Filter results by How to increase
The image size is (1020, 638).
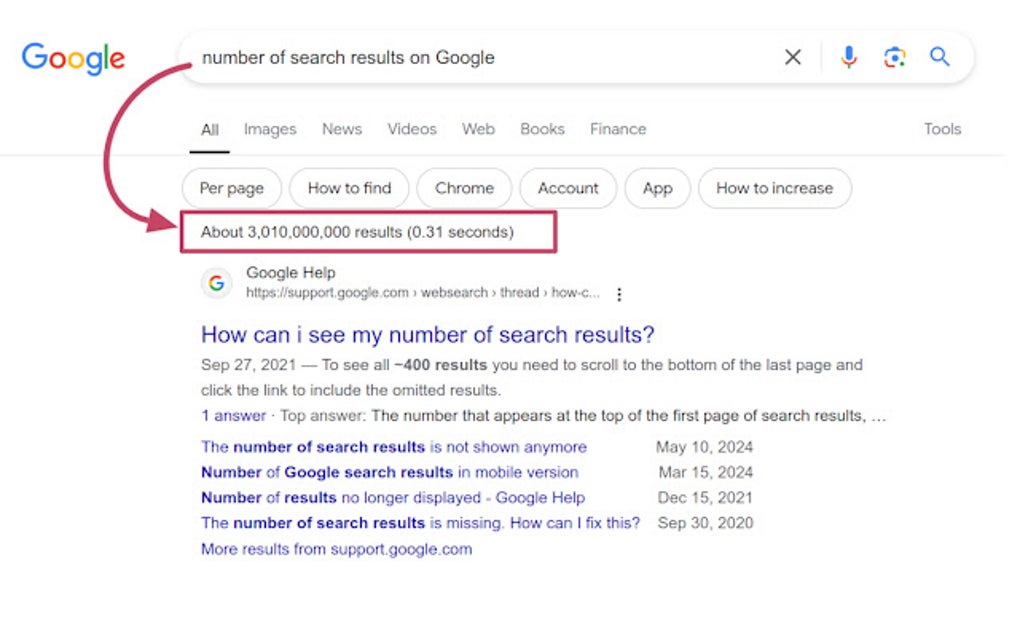coord(774,188)
